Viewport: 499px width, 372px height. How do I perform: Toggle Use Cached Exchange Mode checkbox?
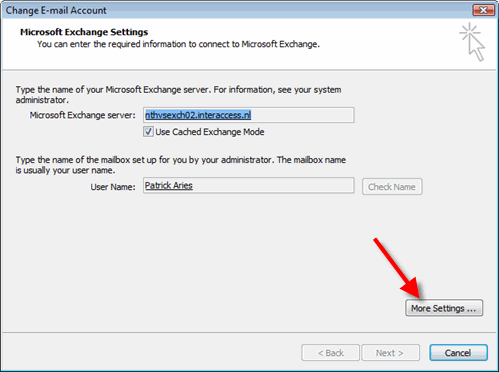[148, 132]
